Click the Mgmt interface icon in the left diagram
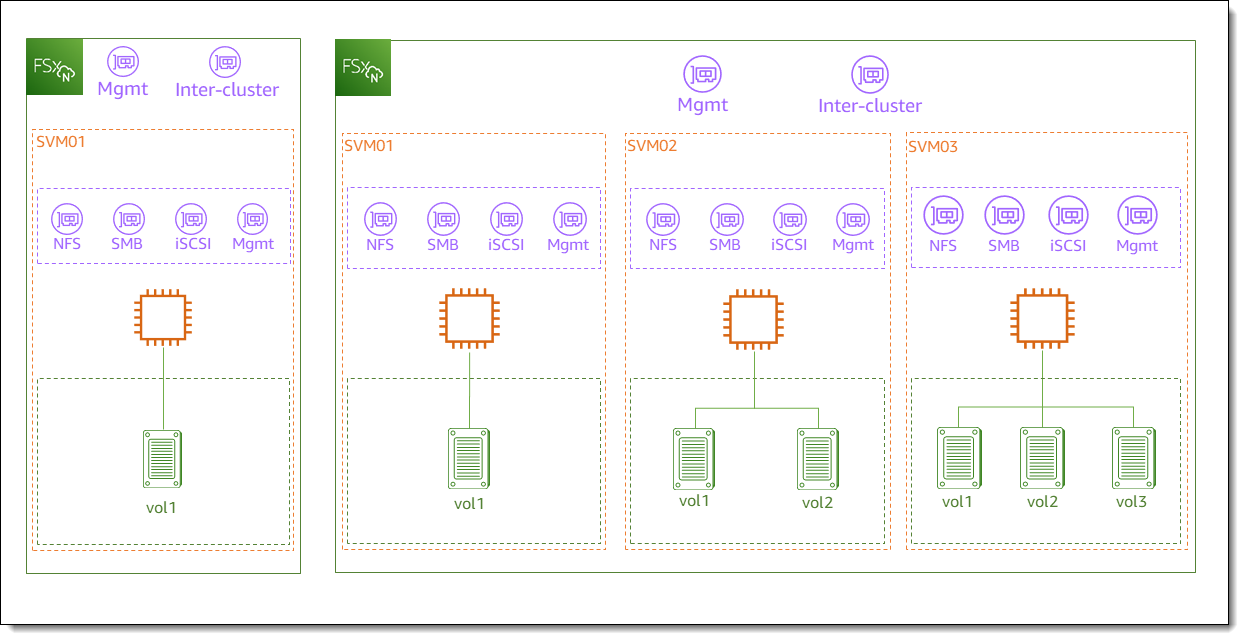1244x640 pixels. click(x=123, y=60)
